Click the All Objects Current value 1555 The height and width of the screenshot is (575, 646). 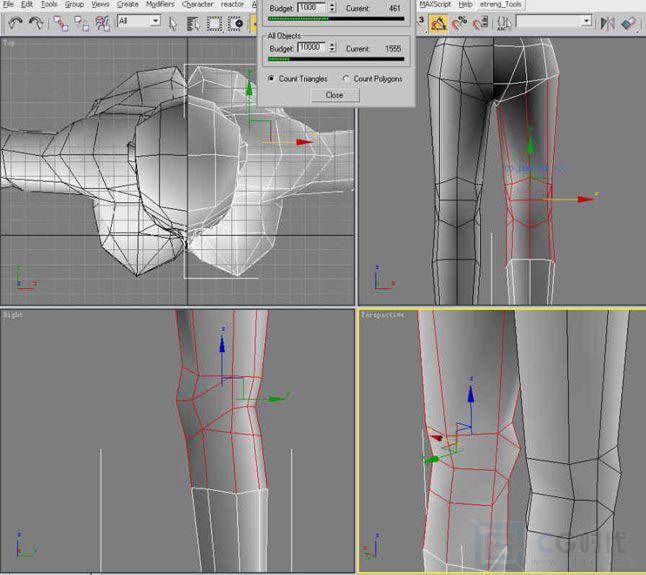tap(393, 49)
